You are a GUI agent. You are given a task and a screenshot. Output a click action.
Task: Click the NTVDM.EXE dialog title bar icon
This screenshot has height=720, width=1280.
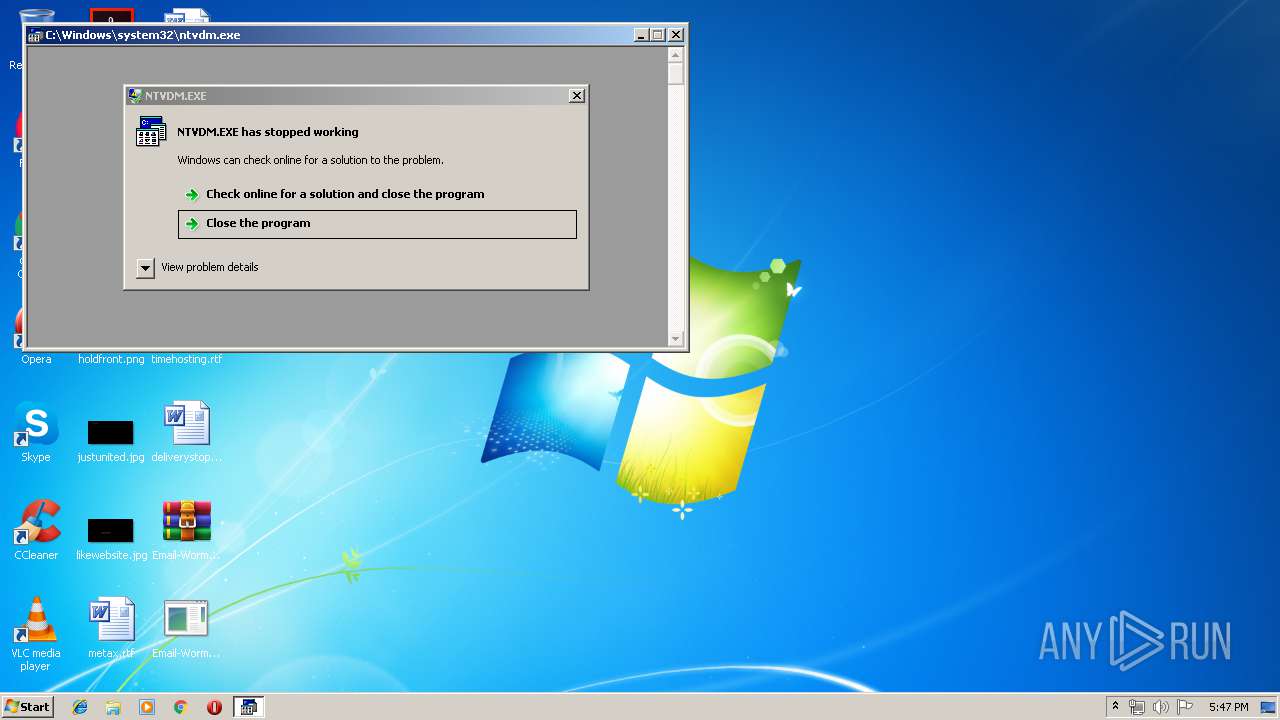click(135, 96)
